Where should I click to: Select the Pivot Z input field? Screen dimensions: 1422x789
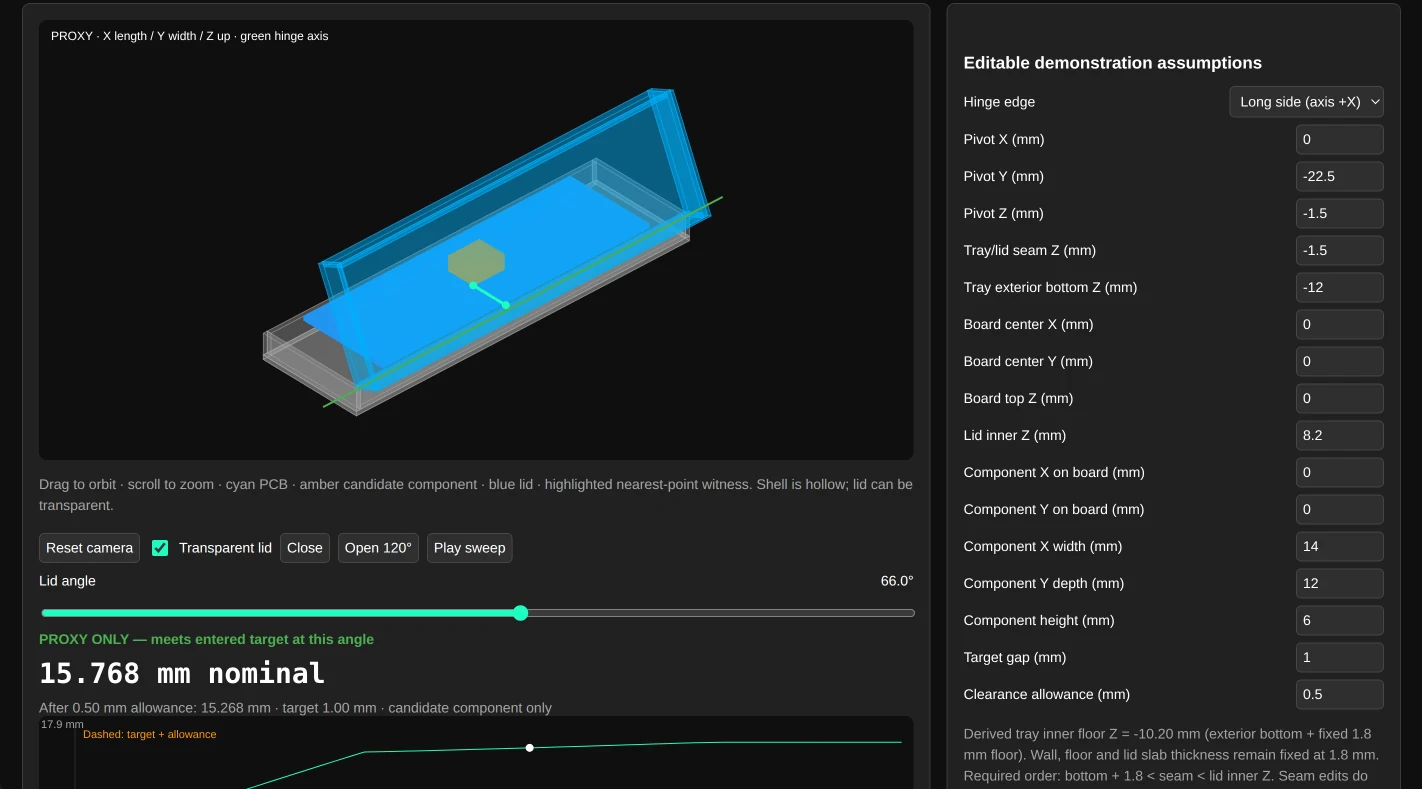(1339, 213)
